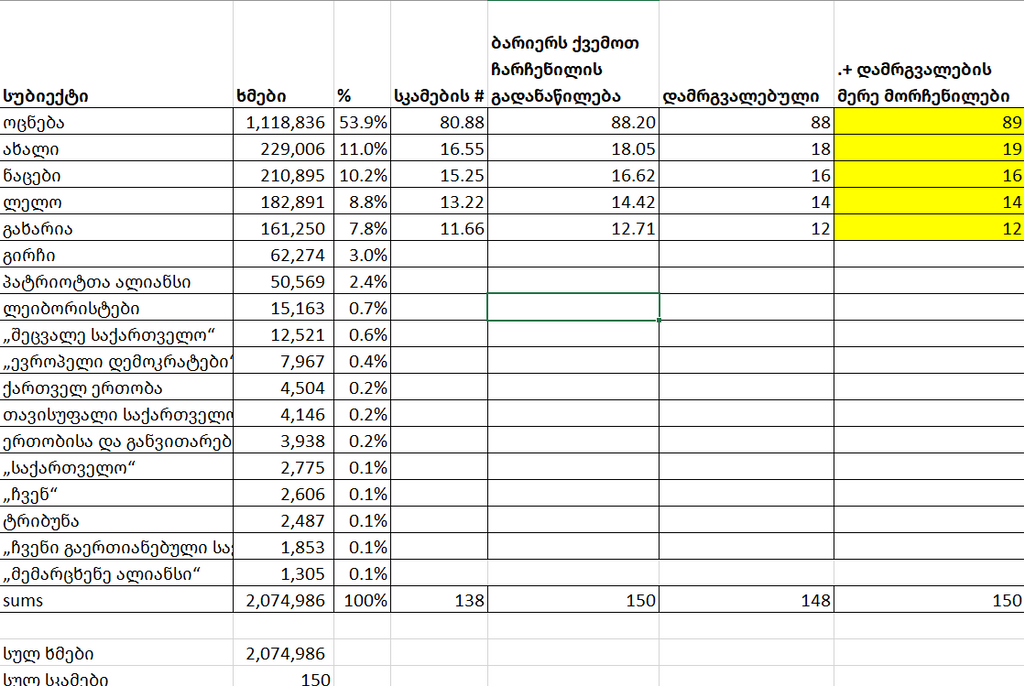The width and height of the screenshot is (1024, 686).
Task: Click the cell with 210,895
Action: tap(283, 176)
